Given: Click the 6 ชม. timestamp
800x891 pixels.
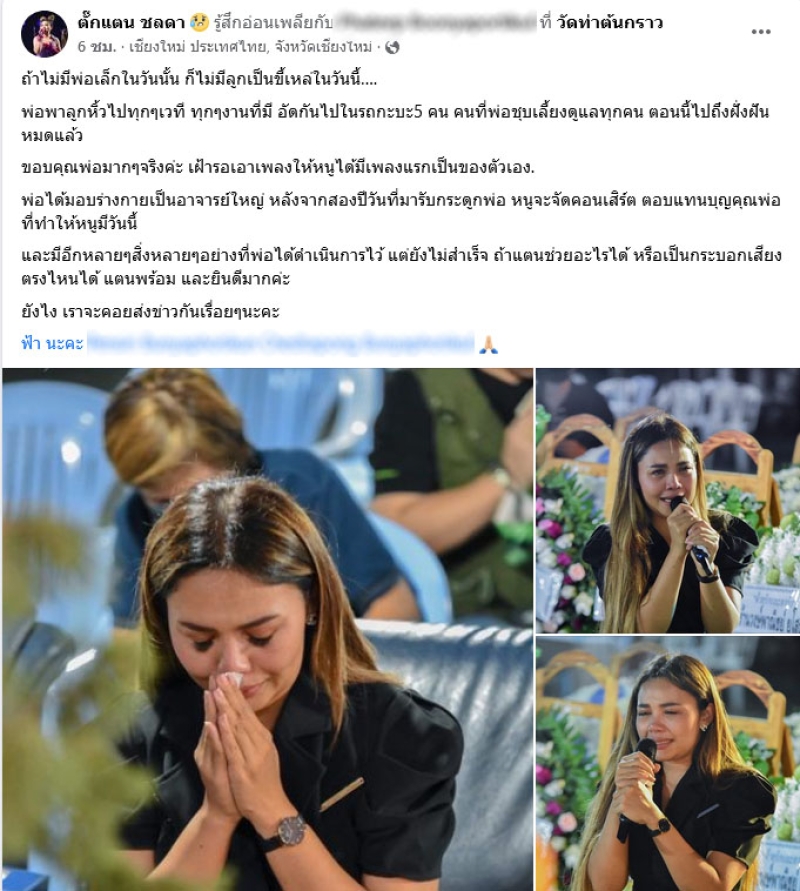Looking at the screenshot, I should click(97, 47).
